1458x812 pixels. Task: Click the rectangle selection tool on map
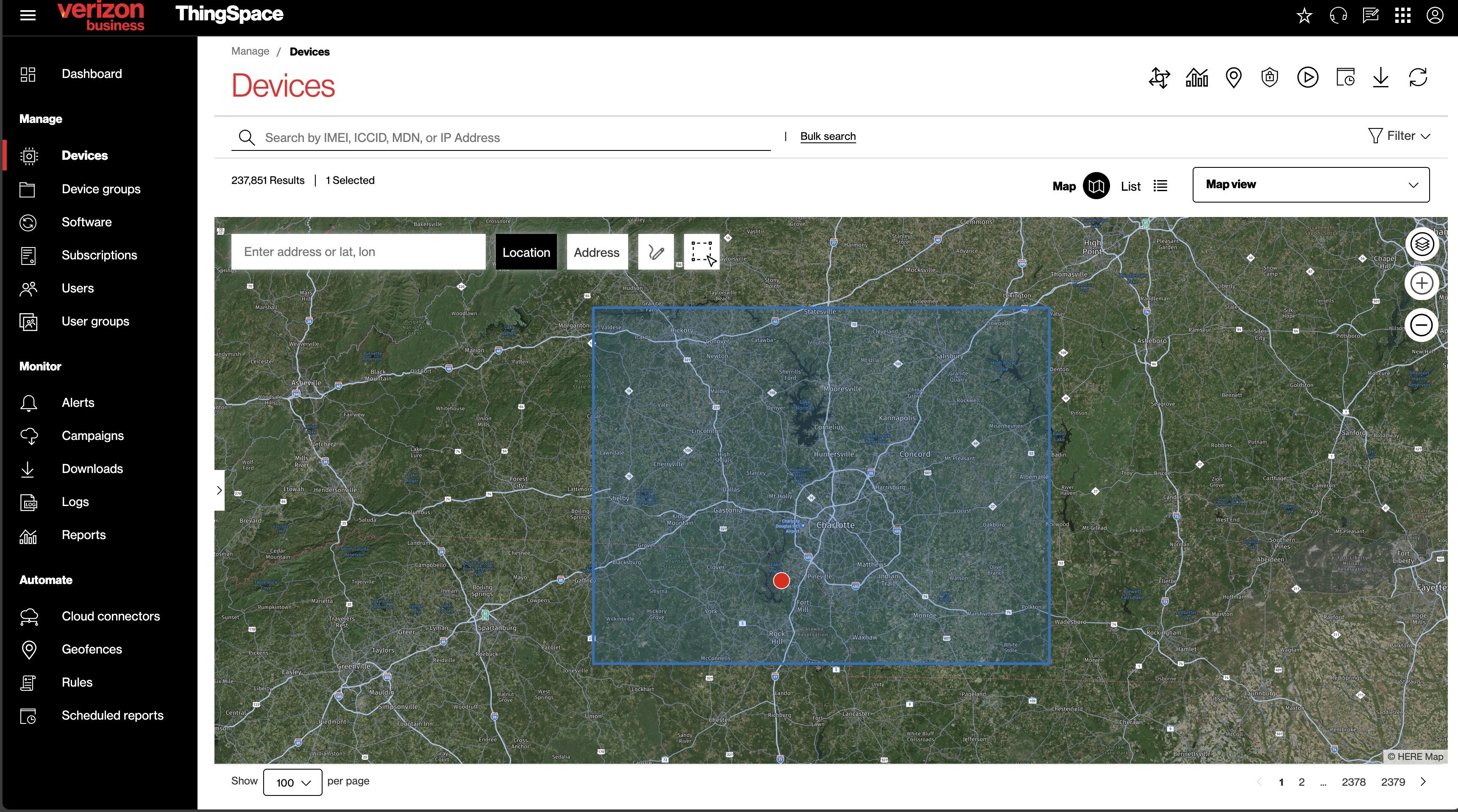click(x=701, y=252)
